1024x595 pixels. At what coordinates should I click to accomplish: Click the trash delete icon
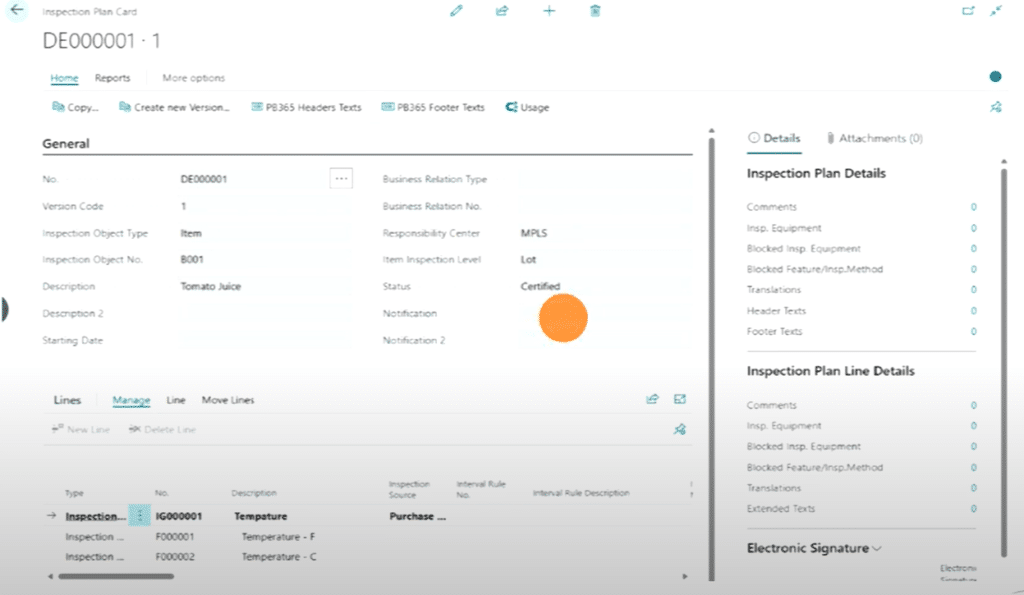595,11
